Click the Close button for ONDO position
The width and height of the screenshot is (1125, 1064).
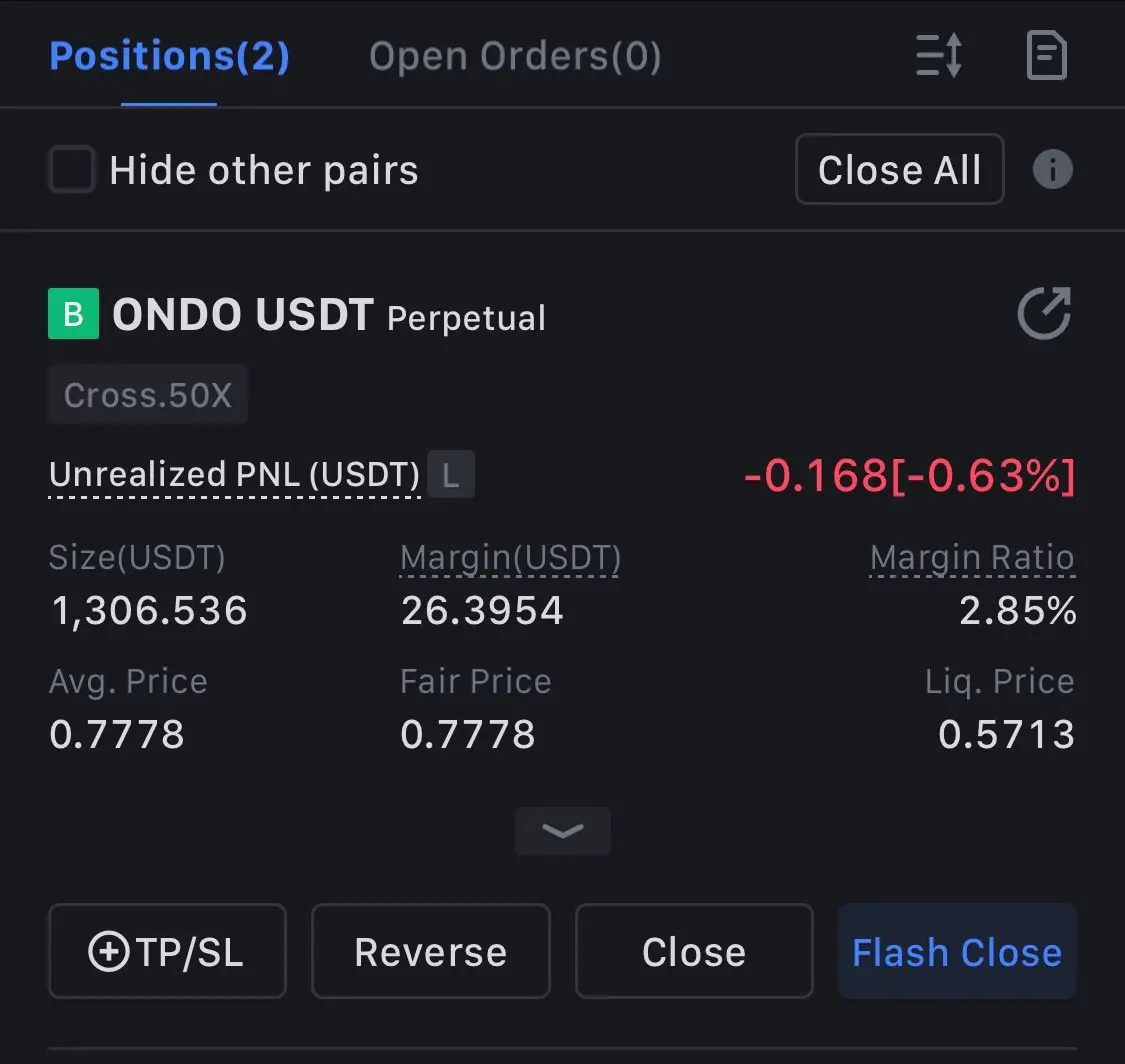(x=694, y=951)
